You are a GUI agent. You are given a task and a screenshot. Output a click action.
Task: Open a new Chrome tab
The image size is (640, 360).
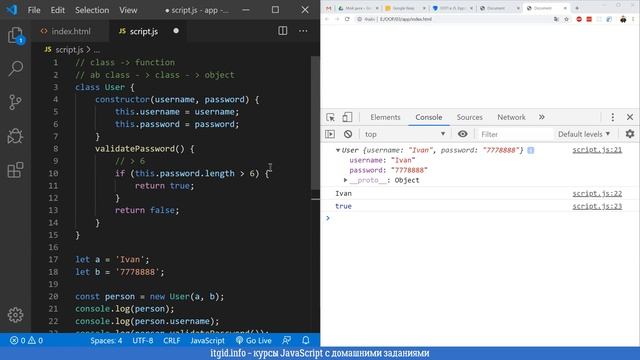(577, 8)
